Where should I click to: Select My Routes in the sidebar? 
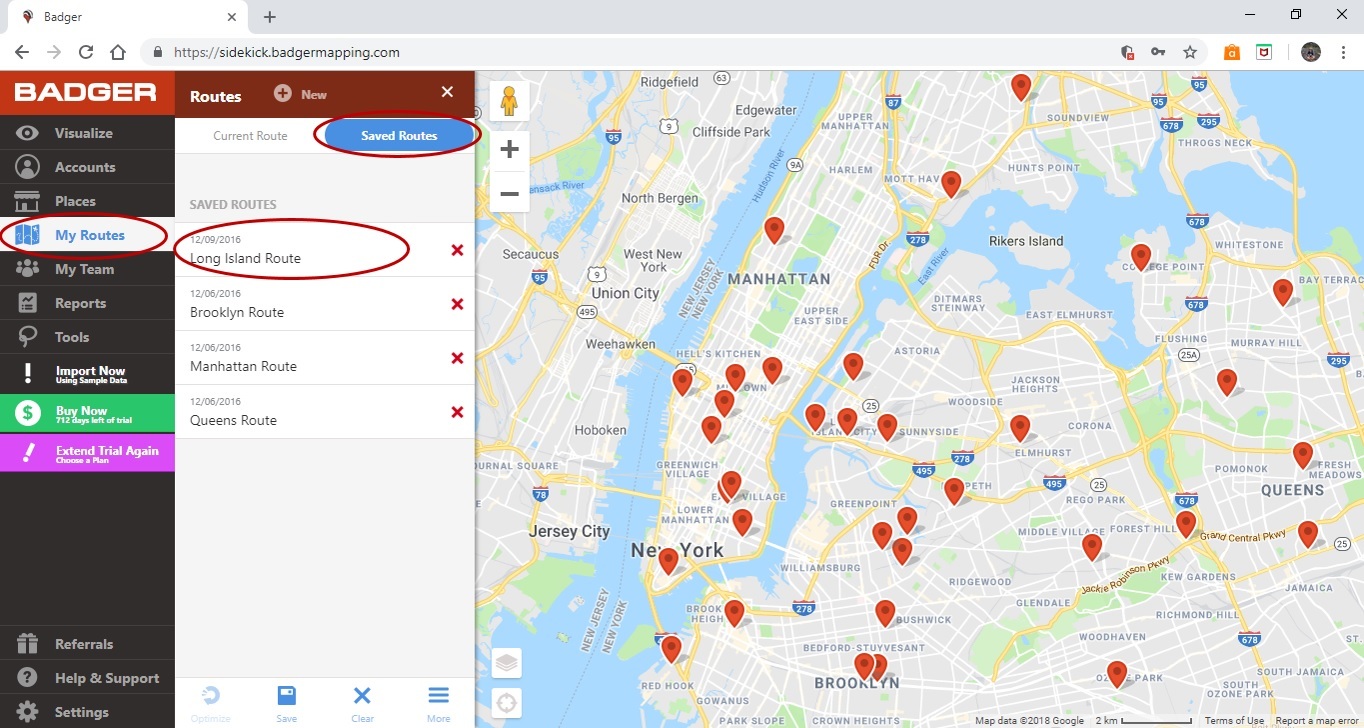(x=87, y=235)
